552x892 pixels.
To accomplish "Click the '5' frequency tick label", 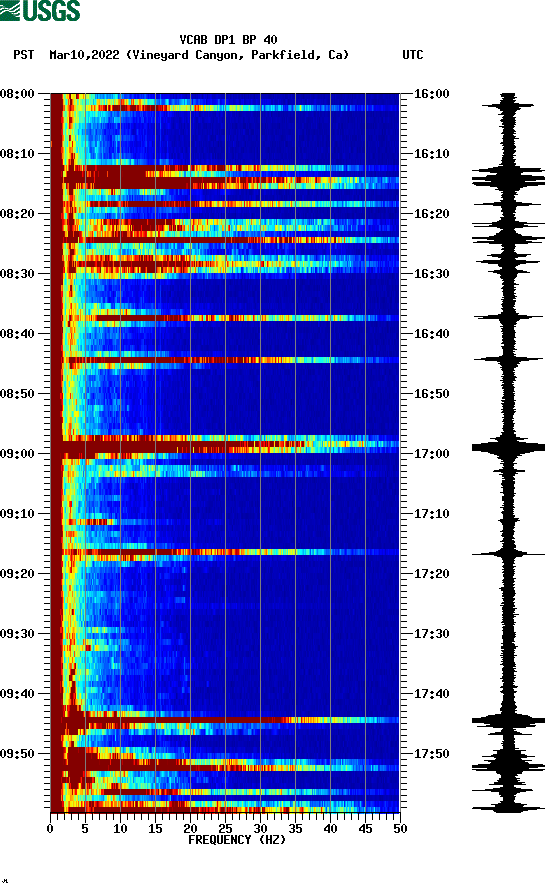I will (x=85, y=829).
